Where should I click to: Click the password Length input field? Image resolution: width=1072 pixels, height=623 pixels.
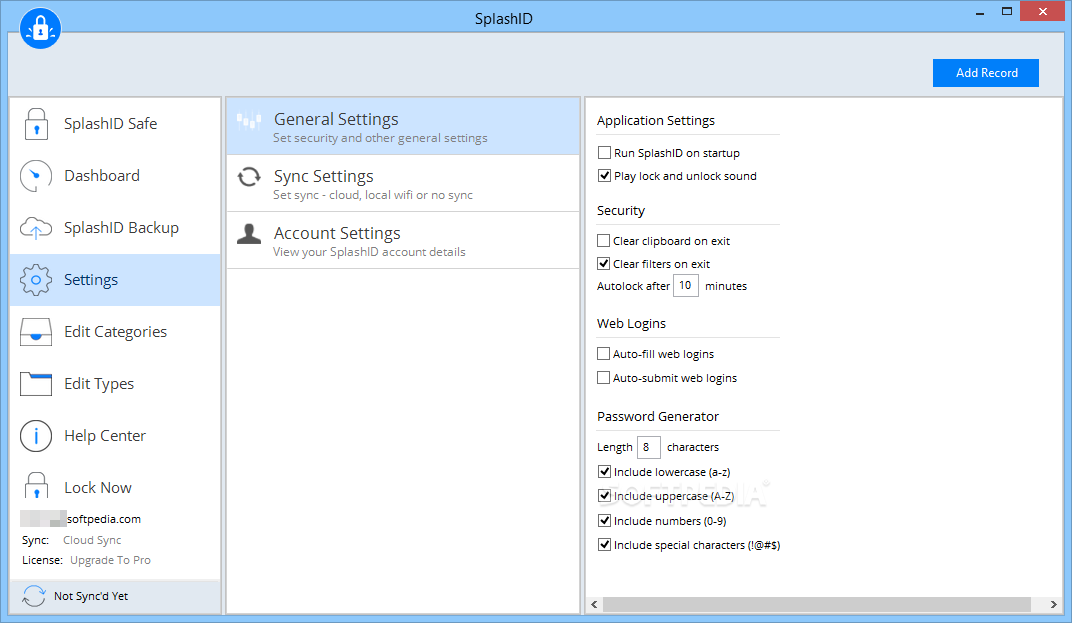click(x=648, y=447)
